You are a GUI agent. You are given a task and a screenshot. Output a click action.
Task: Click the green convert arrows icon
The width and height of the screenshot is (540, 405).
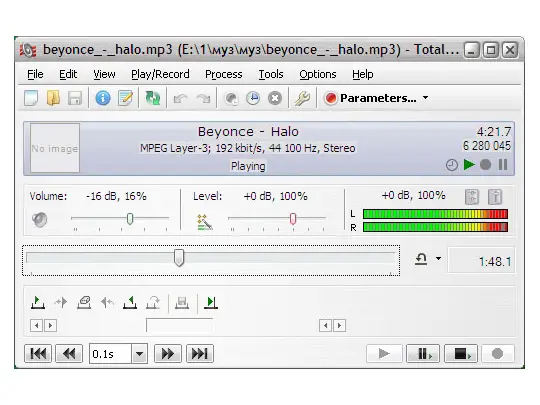click(153, 98)
